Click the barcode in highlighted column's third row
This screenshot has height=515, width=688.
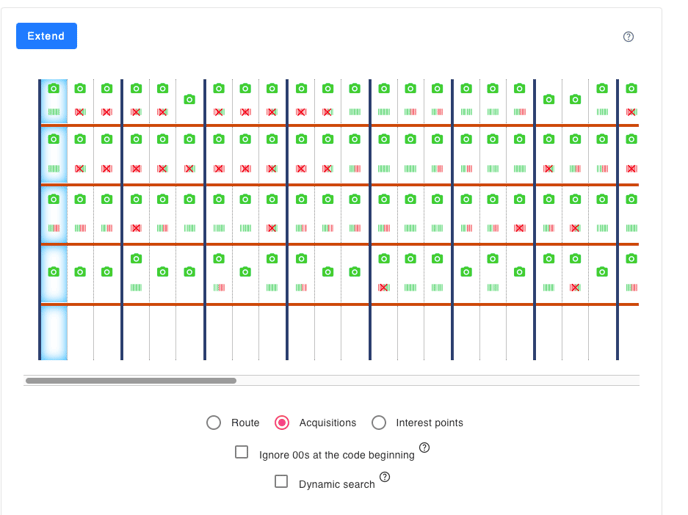[54, 228]
